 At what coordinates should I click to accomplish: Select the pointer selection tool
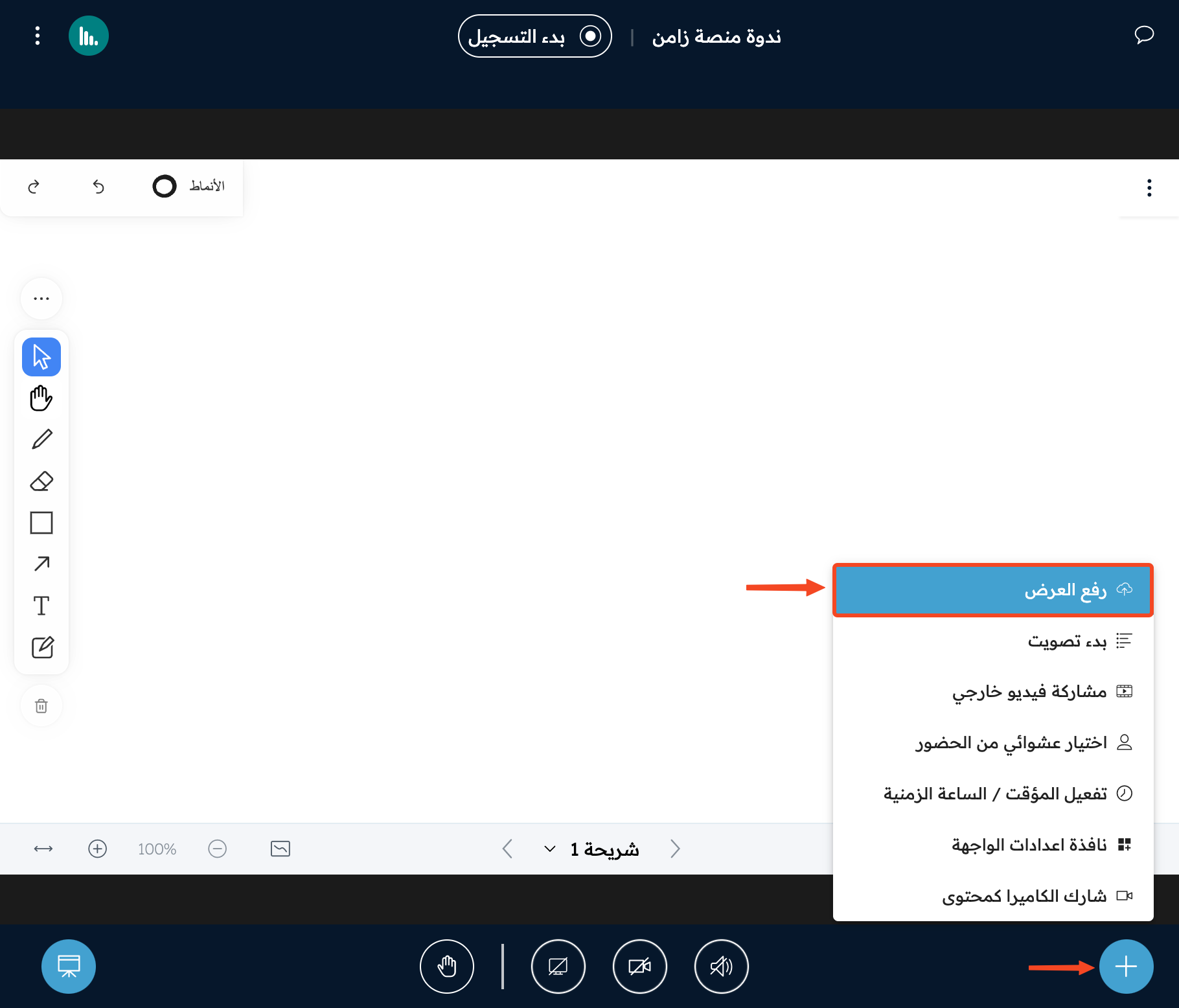click(x=41, y=357)
